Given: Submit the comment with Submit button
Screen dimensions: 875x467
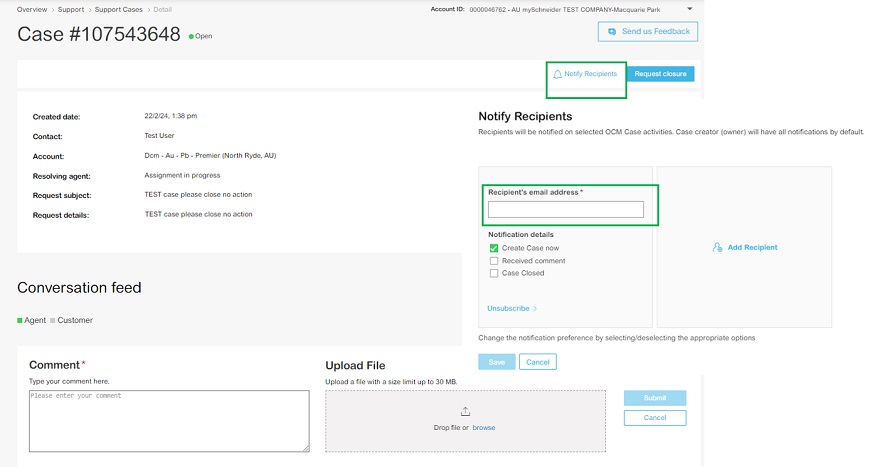Looking at the screenshot, I should pyautogui.click(x=655, y=398).
